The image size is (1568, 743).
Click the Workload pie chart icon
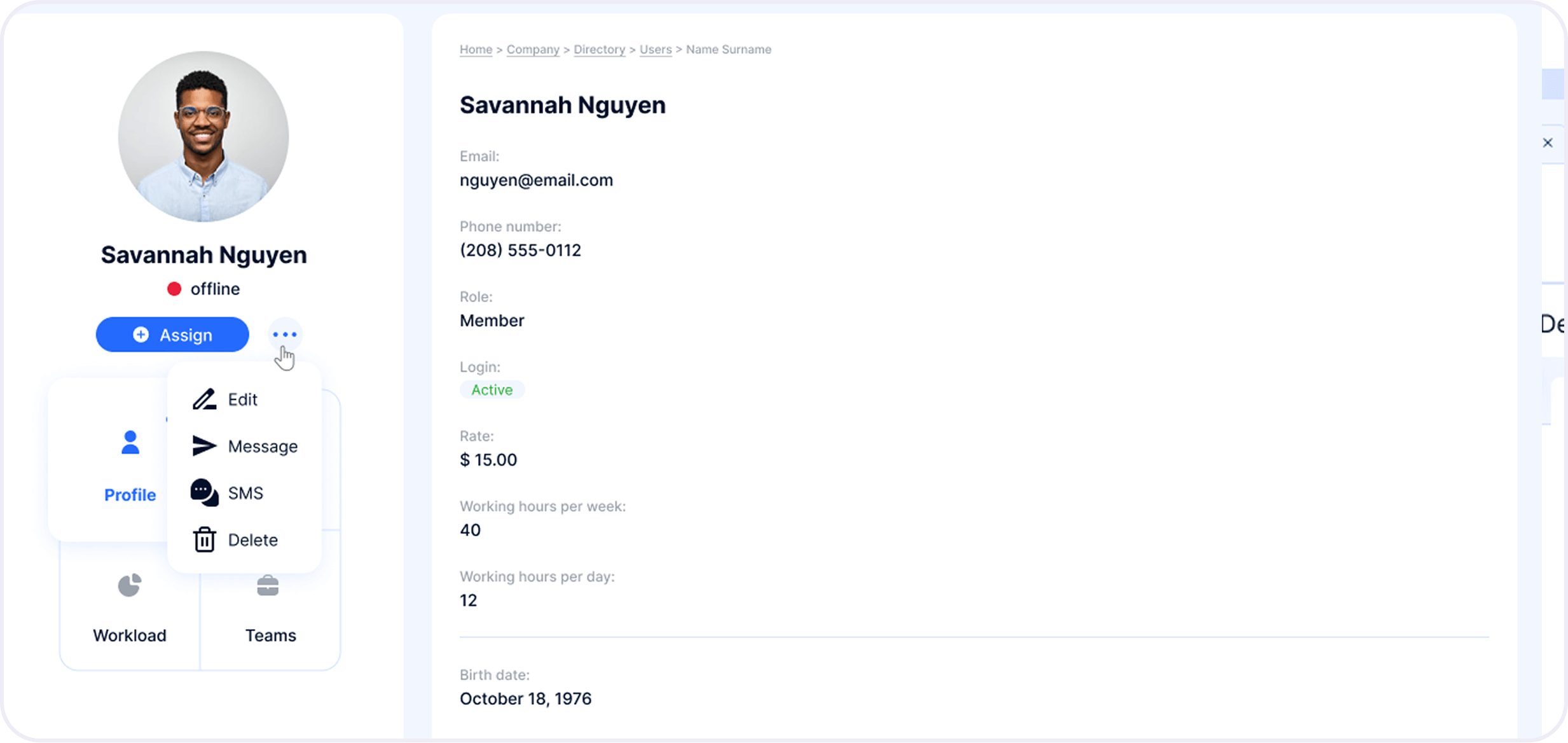(x=130, y=585)
